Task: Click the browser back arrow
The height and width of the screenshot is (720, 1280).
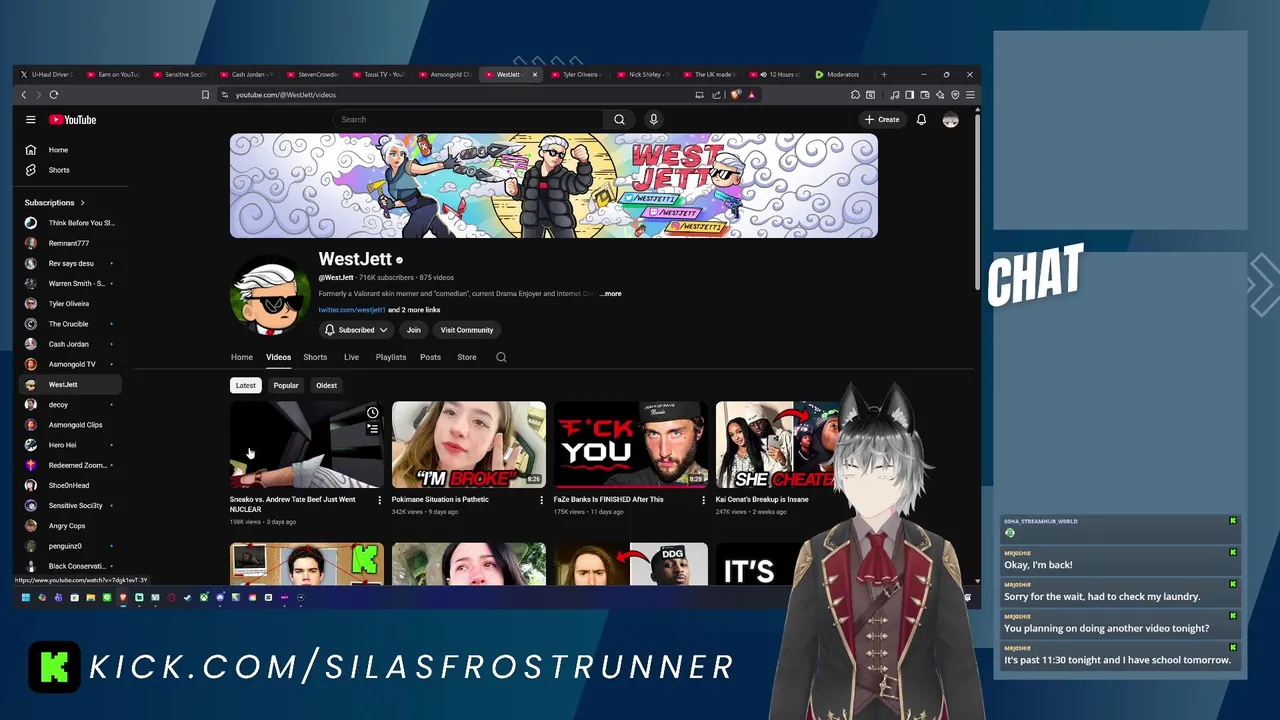Action: [x=24, y=94]
